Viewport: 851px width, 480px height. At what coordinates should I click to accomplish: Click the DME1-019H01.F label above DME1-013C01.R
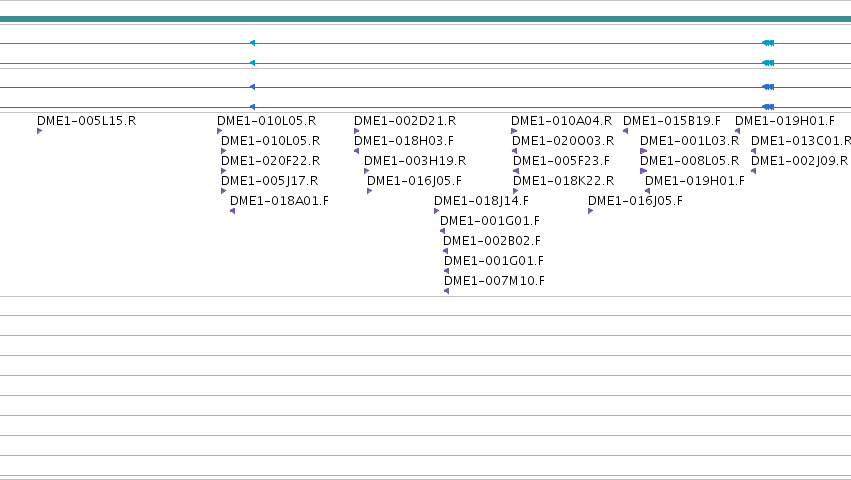785,121
